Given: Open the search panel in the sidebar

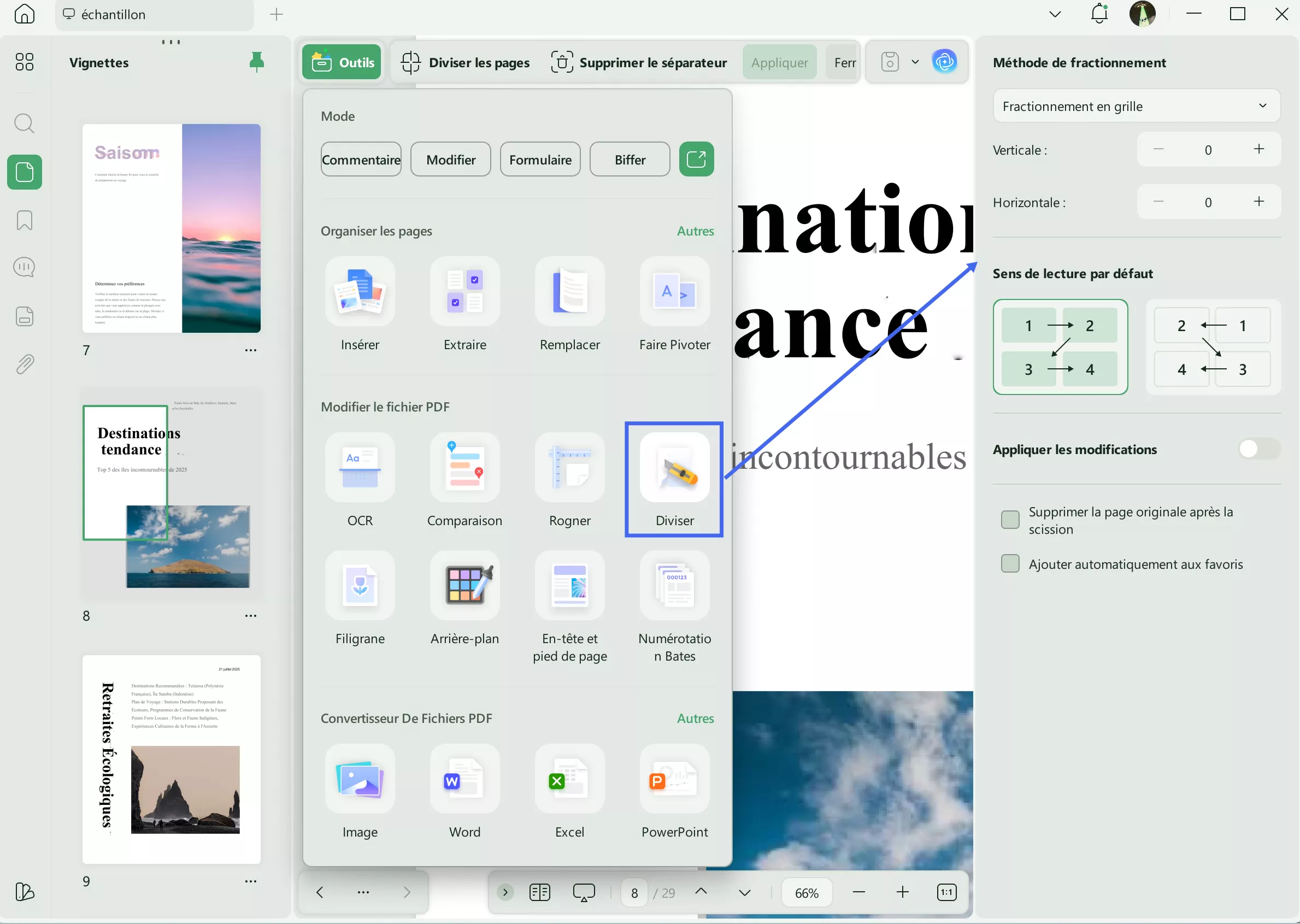Looking at the screenshot, I should coord(24,123).
